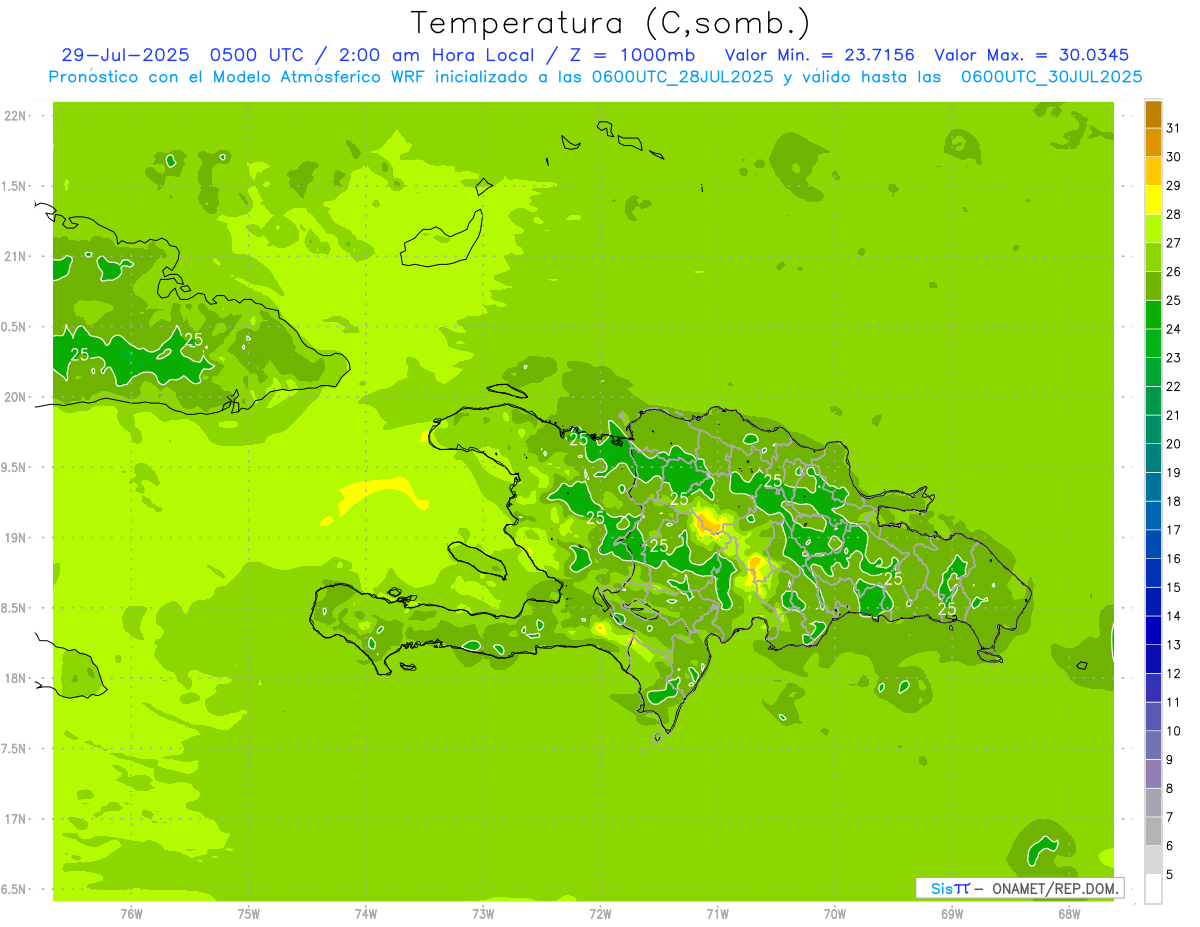Click the "SisTT – ONAMET/REP.DOM." credit label

click(1020, 888)
